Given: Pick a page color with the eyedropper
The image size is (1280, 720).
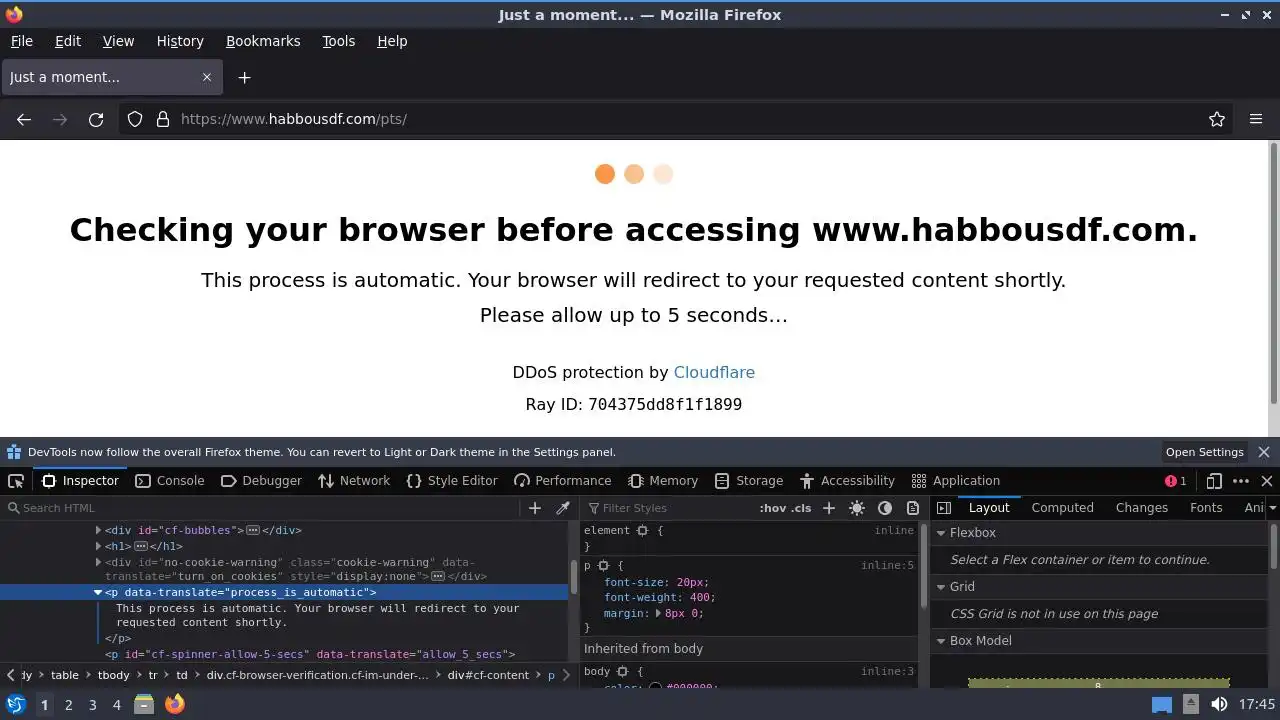Looking at the screenshot, I should (563, 508).
